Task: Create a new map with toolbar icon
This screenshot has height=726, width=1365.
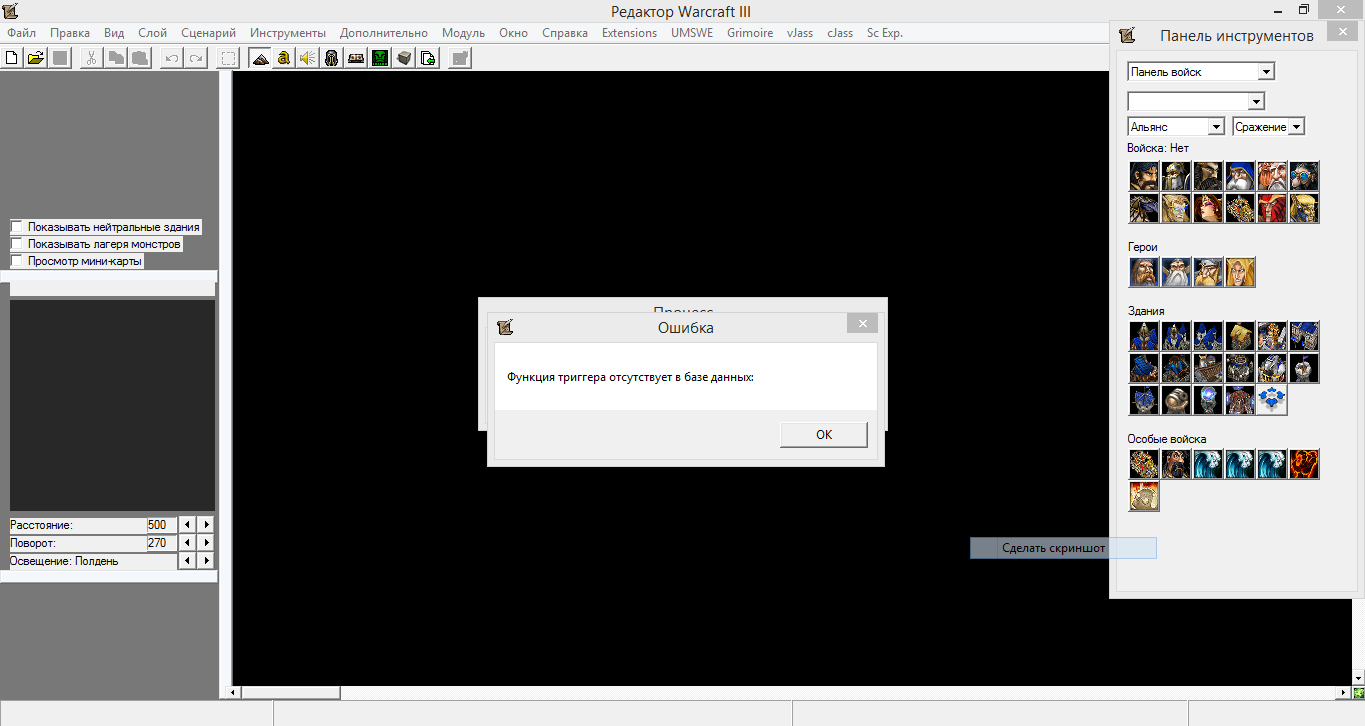Action: (x=12, y=58)
